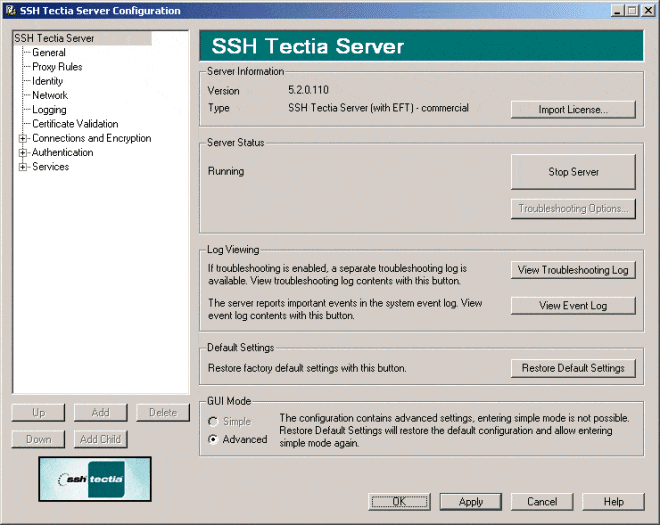
Task: Click the Running server status text
Action: pyautogui.click(x=226, y=171)
